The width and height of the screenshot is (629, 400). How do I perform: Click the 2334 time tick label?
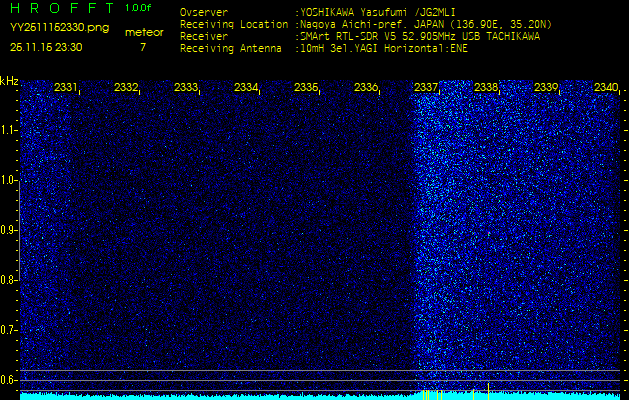pos(246,87)
